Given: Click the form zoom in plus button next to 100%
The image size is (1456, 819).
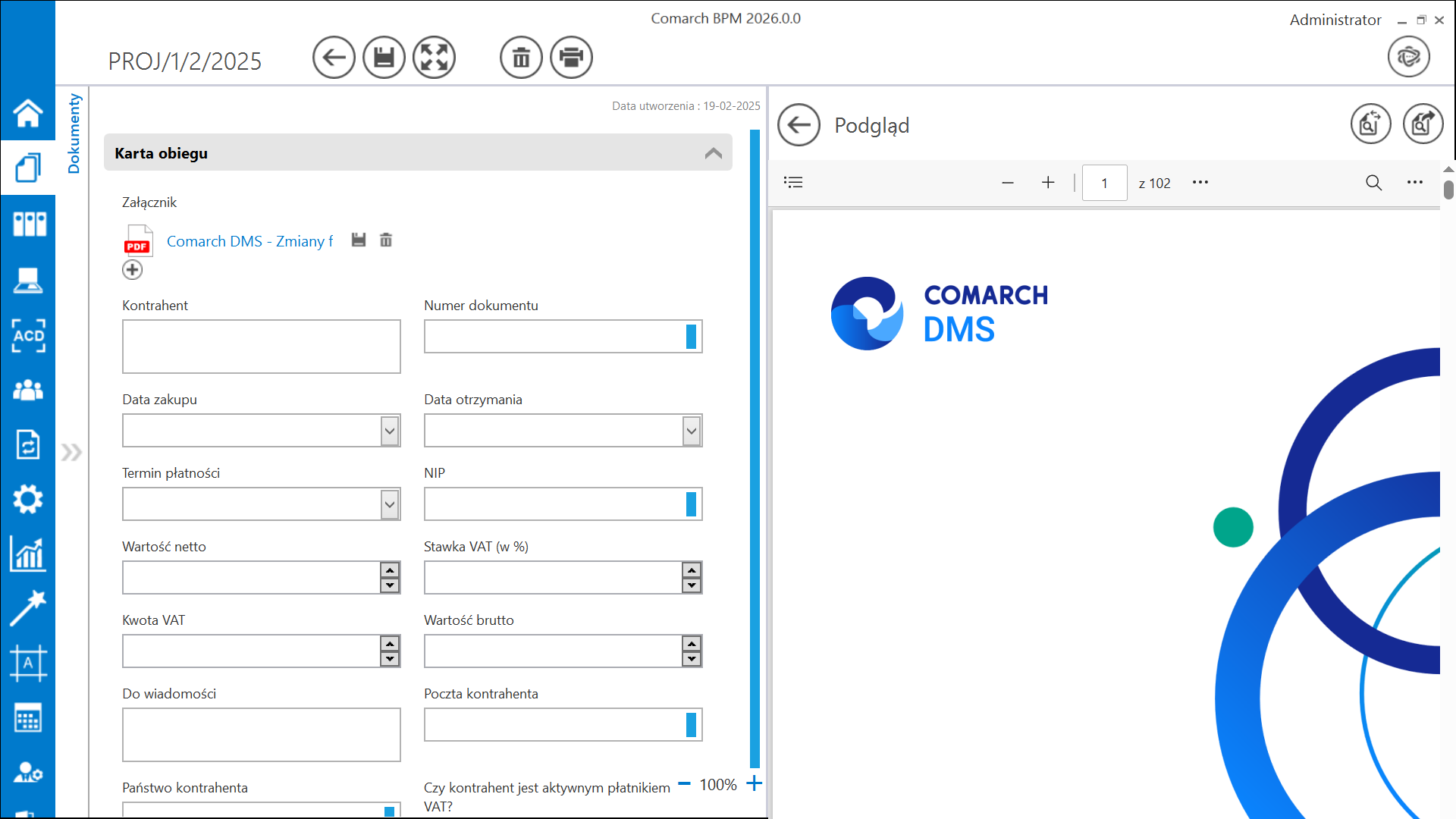Looking at the screenshot, I should pyautogui.click(x=754, y=784).
